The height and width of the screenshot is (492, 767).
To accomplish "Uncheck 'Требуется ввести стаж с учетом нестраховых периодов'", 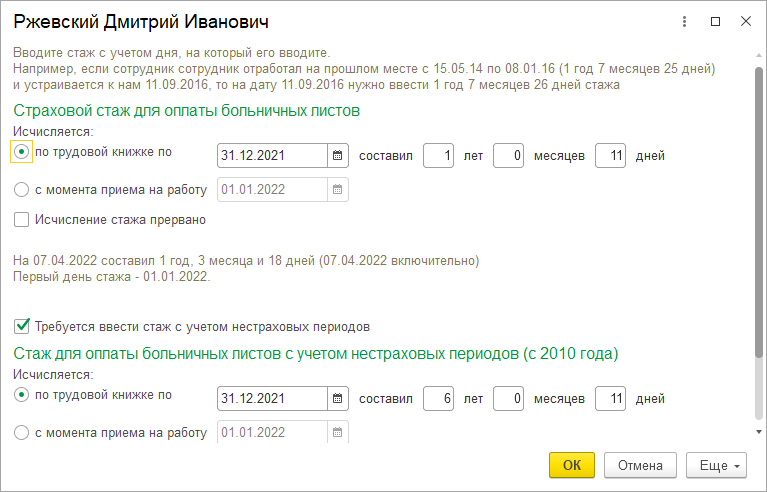I will click(22, 326).
